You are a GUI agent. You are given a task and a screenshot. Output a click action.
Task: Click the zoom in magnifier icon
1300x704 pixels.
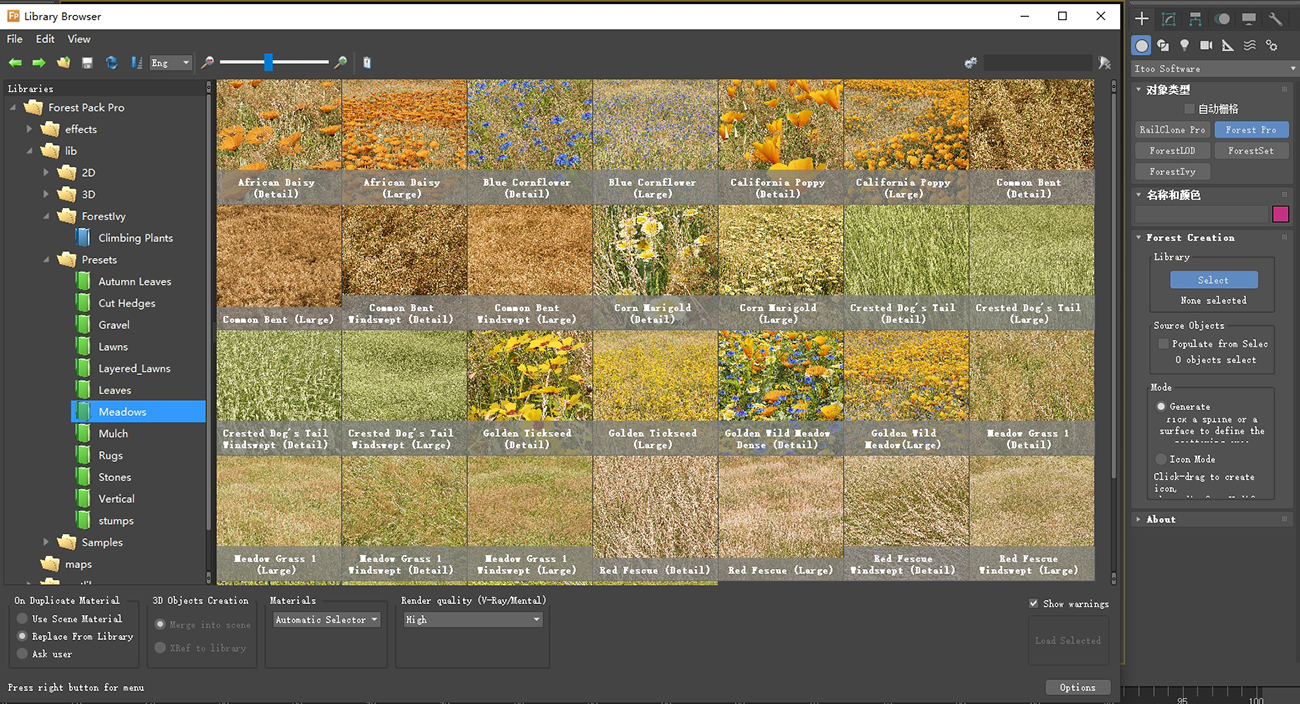pos(341,63)
